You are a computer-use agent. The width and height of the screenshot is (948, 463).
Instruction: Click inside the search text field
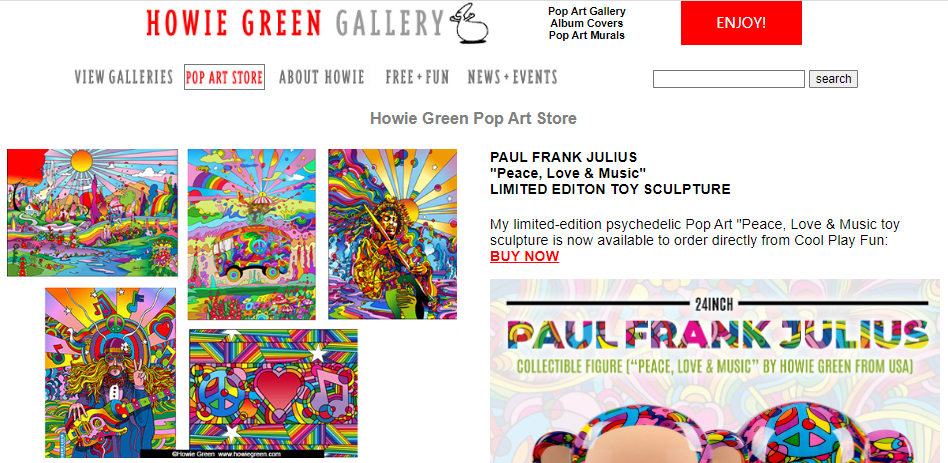pyautogui.click(x=729, y=79)
